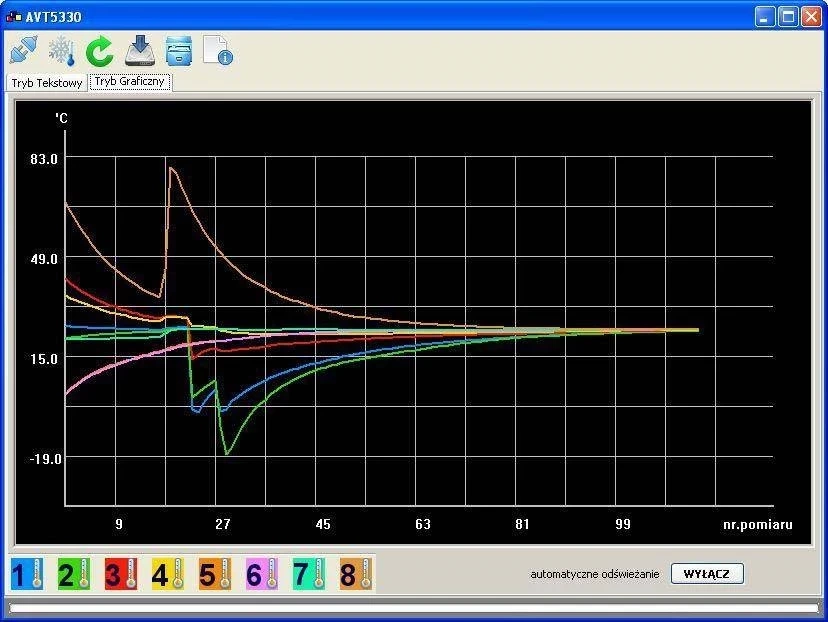The height and width of the screenshot is (622, 828).
Task: Click the download to drive icon
Action: pos(140,50)
